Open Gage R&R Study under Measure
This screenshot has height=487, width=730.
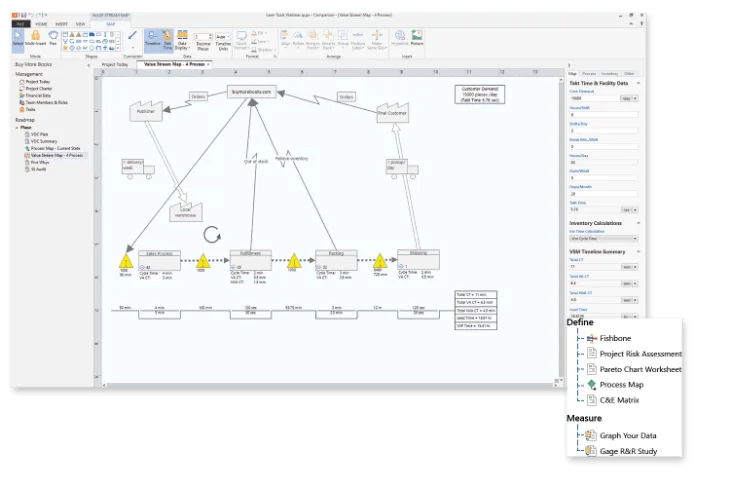(628, 451)
